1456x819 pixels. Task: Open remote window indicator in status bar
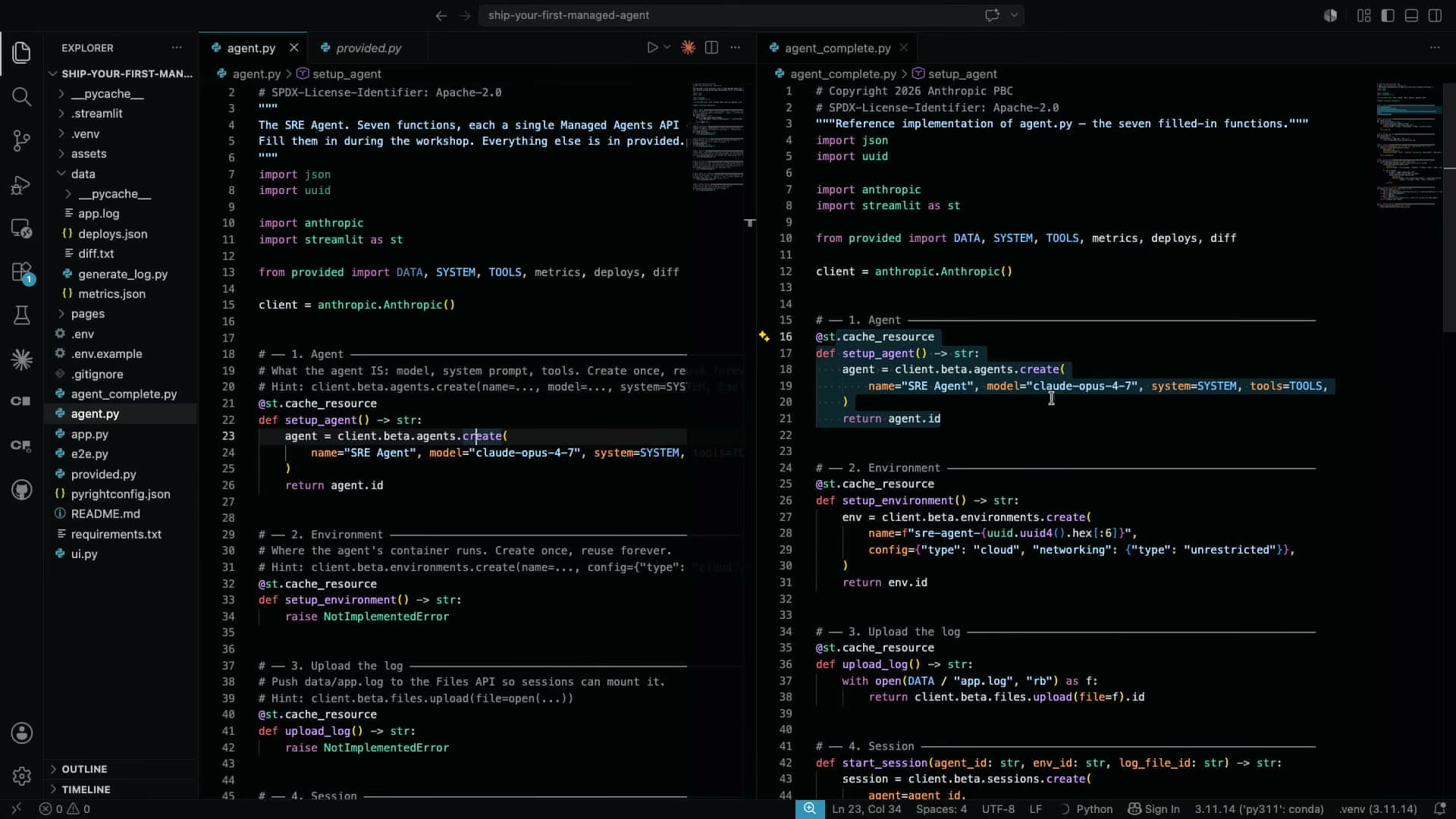click(x=16, y=809)
